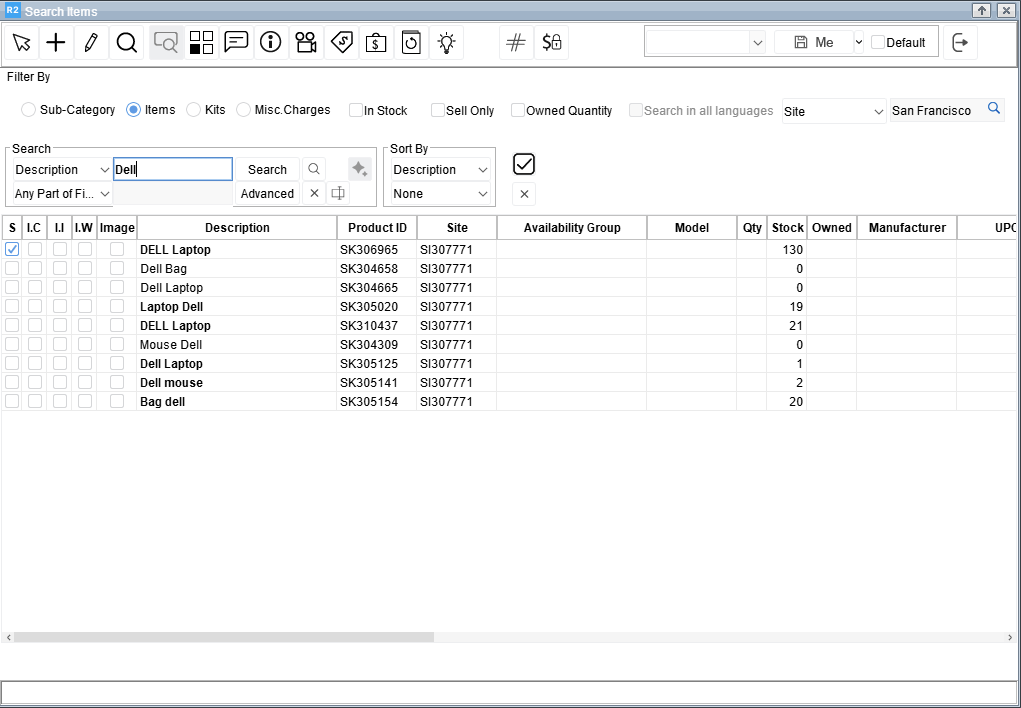The image size is (1021, 708).
Task: Enable the In Stock checkbox
Action: tap(356, 110)
